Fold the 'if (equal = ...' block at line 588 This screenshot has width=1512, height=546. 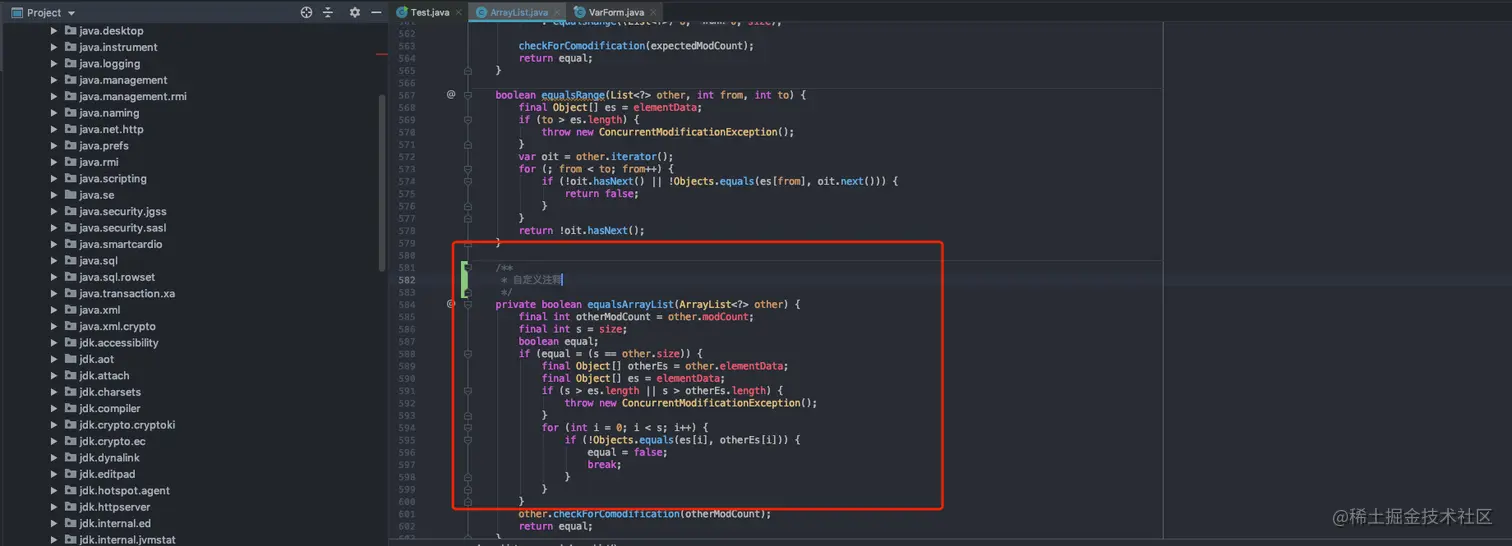pos(467,354)
